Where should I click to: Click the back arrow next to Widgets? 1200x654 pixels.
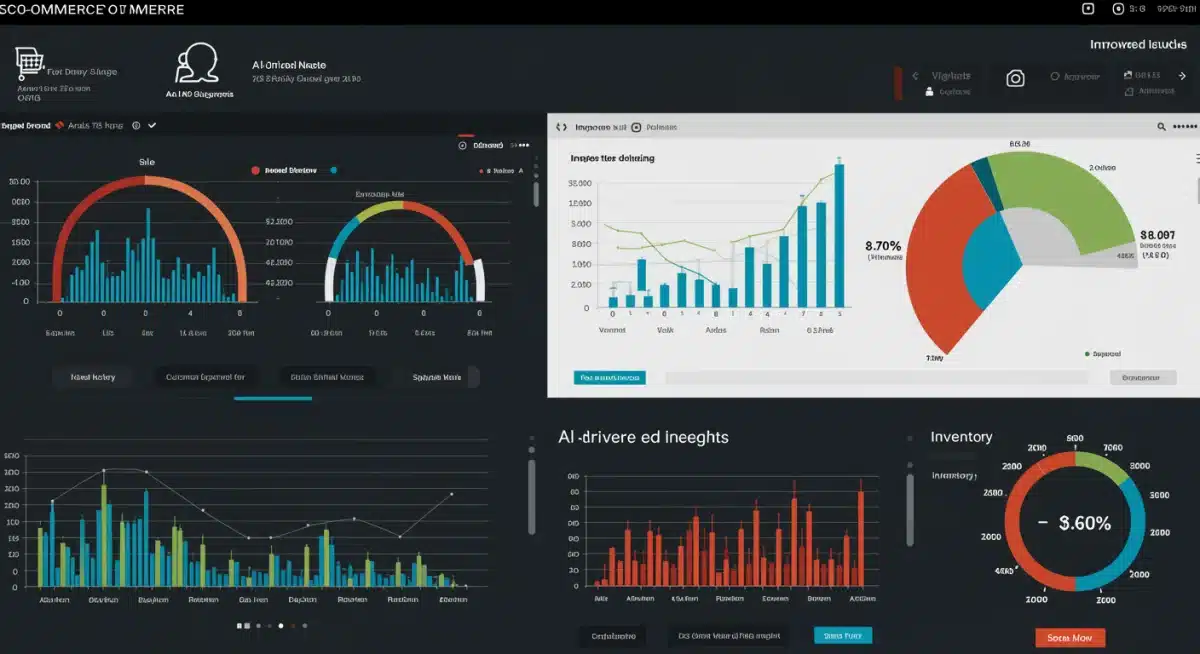click(x=915, y=74)
